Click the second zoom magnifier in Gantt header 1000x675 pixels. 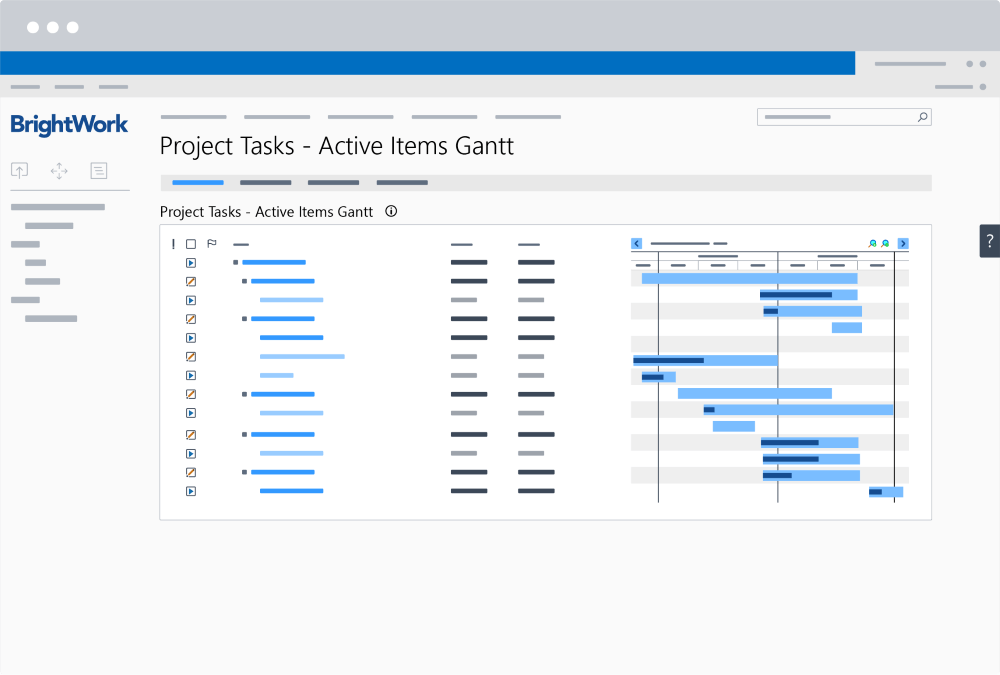885,243
